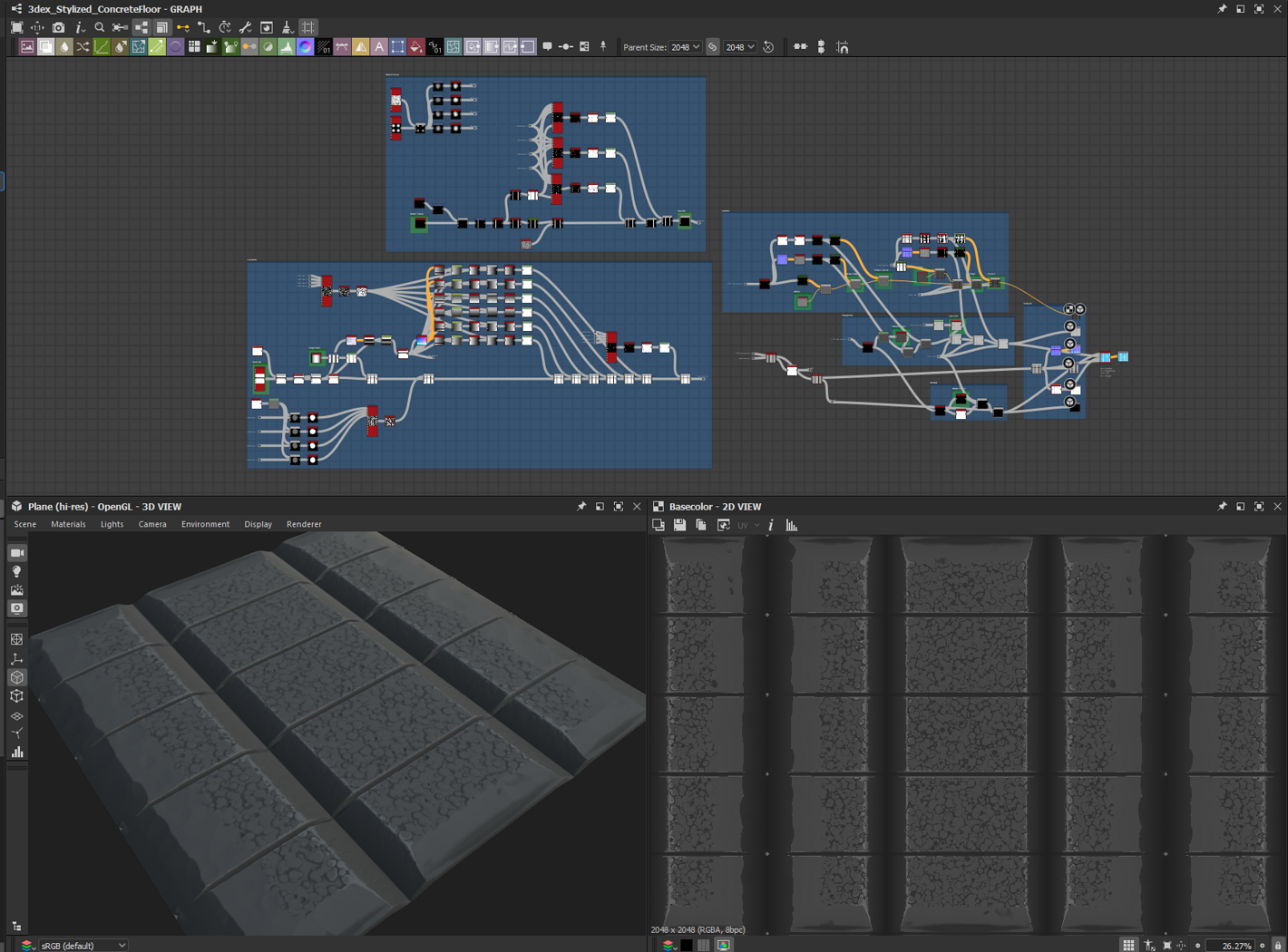Fit the image to 2D View
The height and width of the screenshot is (952, 1288).
coord(1167,945)
